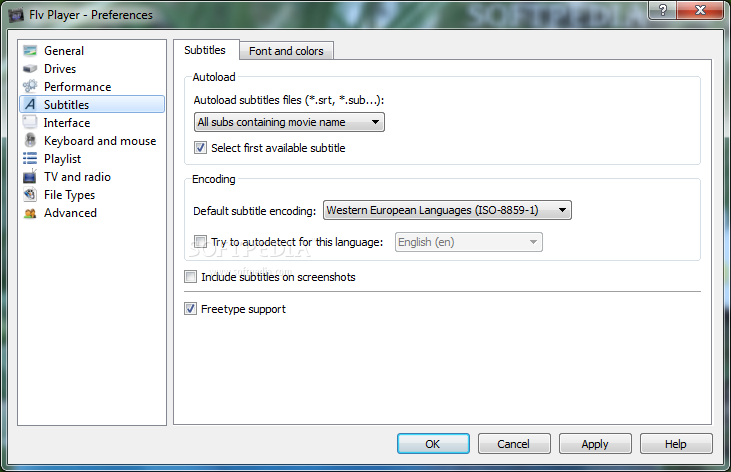Screen dimensions: 731x472
Task: Click the File Types icon
Action: [x=30, y=194]
